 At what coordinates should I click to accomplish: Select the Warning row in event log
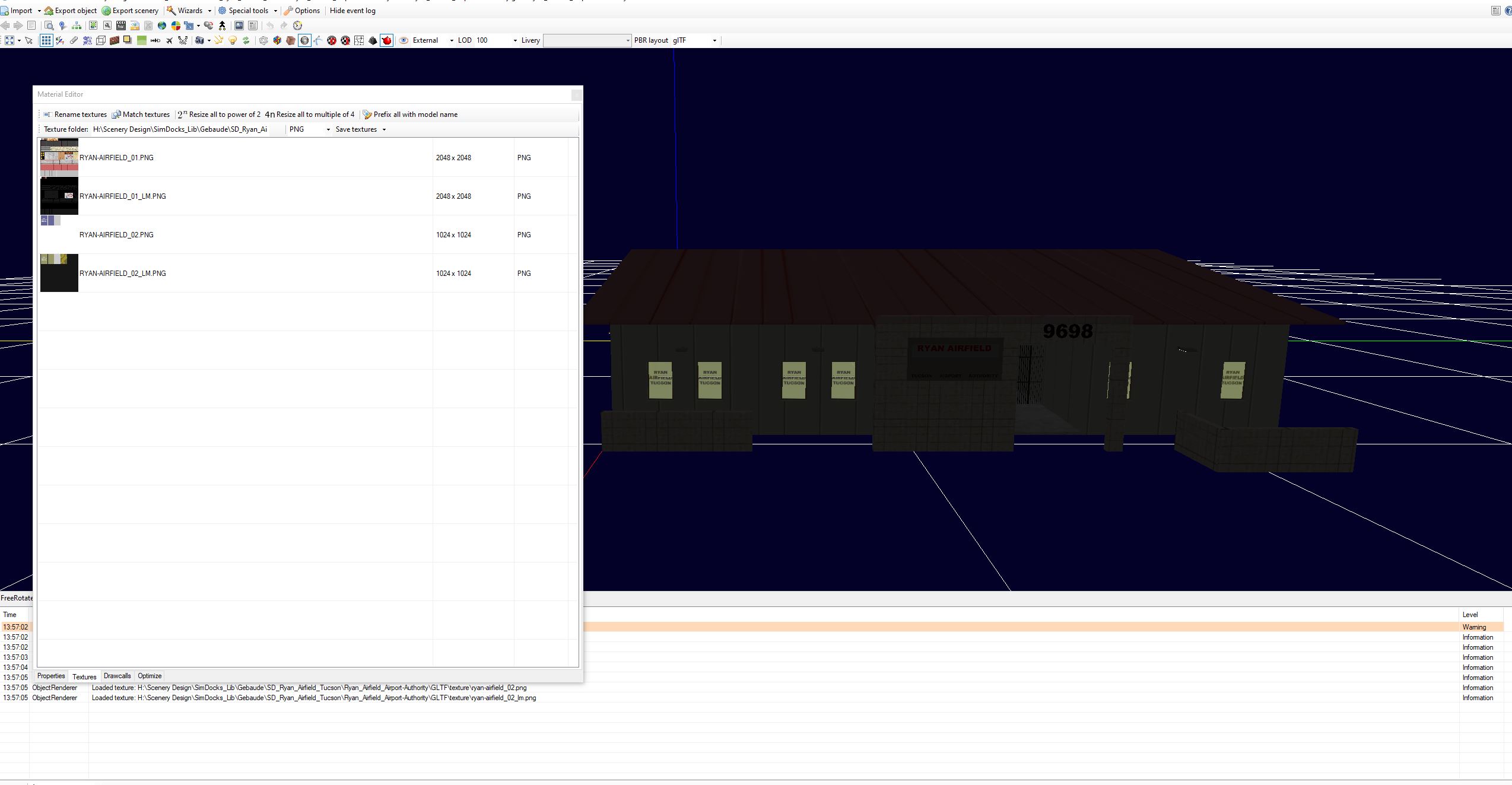tap(752, 627)
